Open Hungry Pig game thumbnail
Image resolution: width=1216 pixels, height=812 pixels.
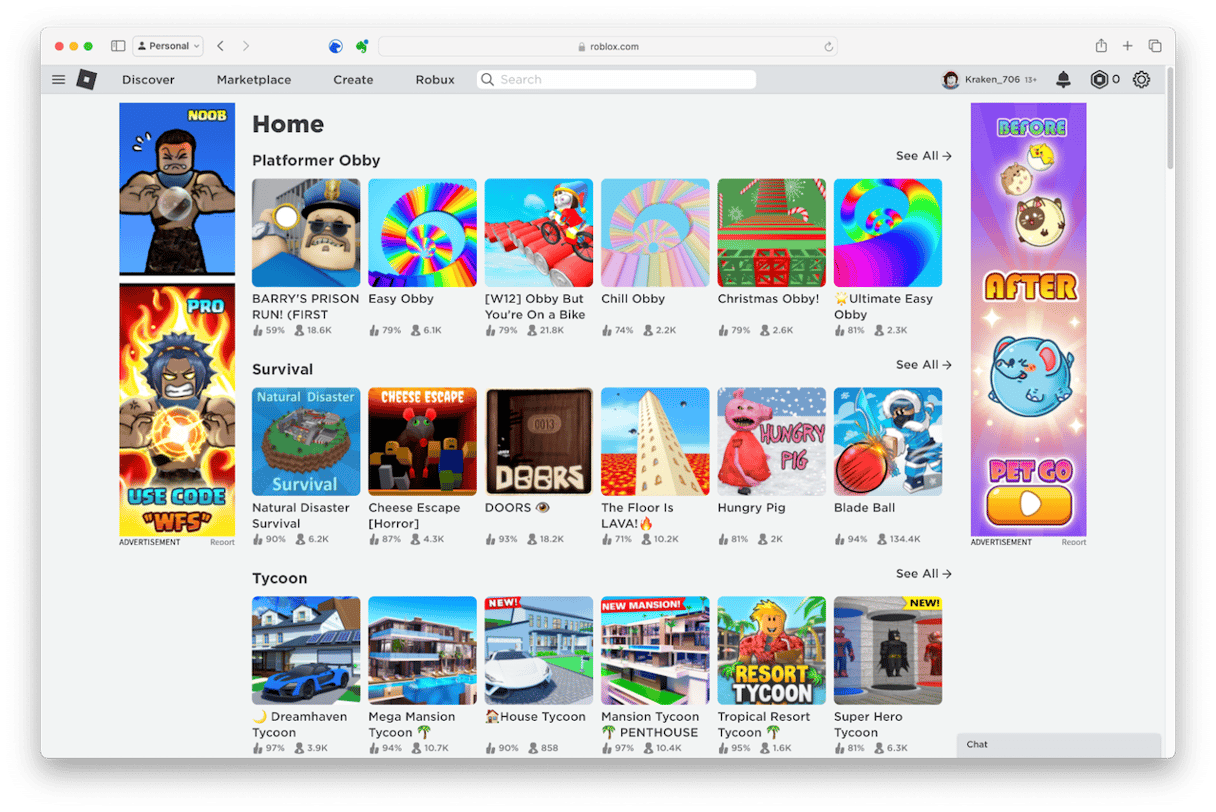point(772,442)
